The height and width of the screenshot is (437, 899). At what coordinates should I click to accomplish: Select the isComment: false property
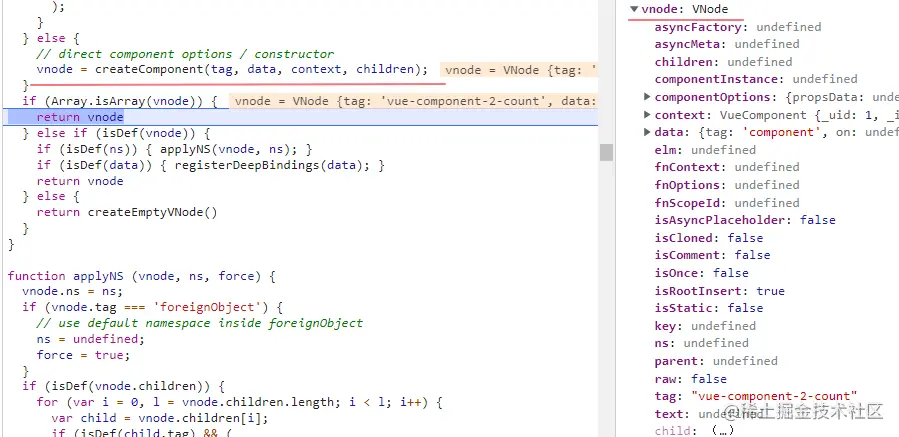pos(713,255)
